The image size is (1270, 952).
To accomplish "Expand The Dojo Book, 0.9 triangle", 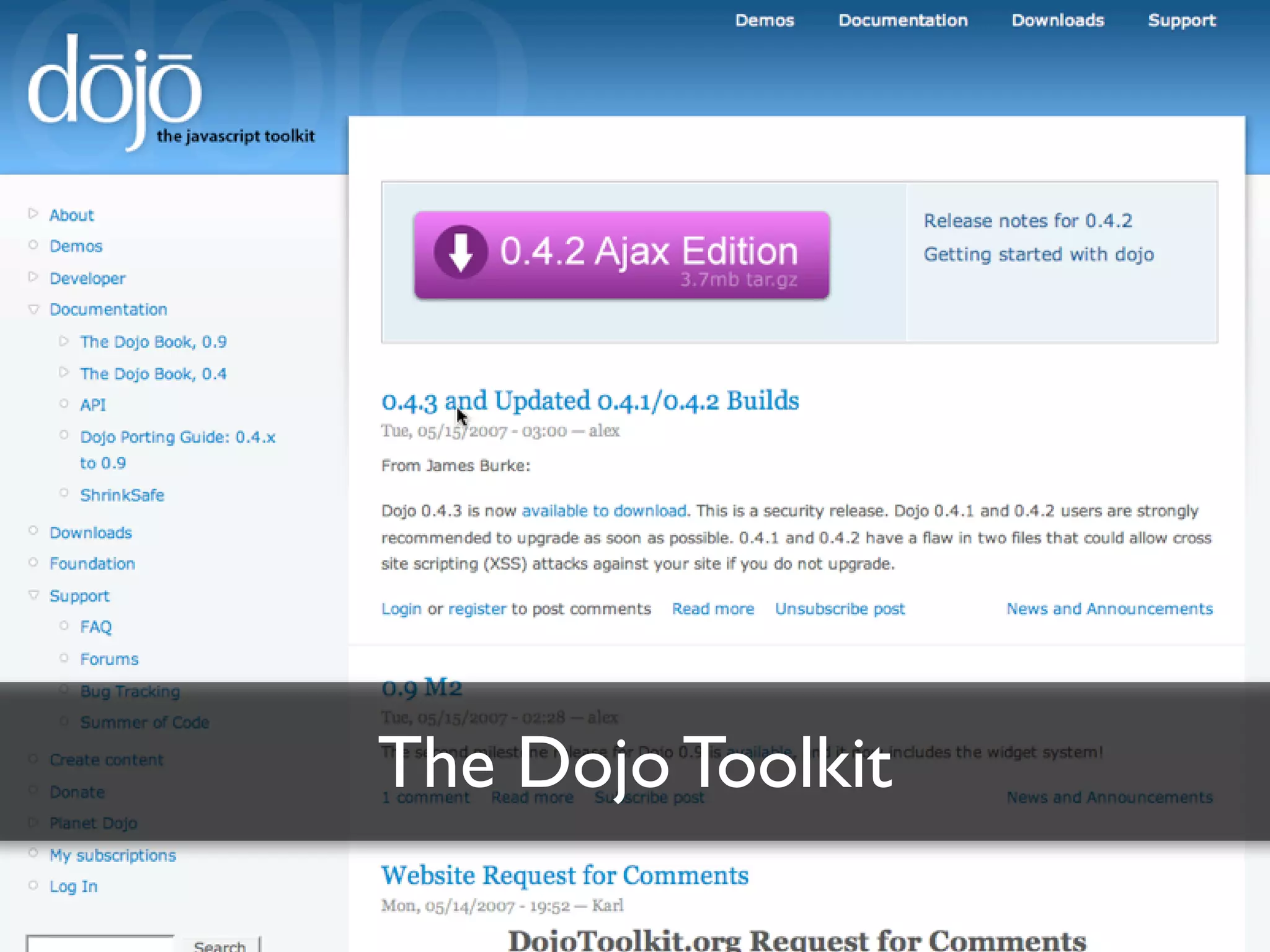I will (64, 341).
